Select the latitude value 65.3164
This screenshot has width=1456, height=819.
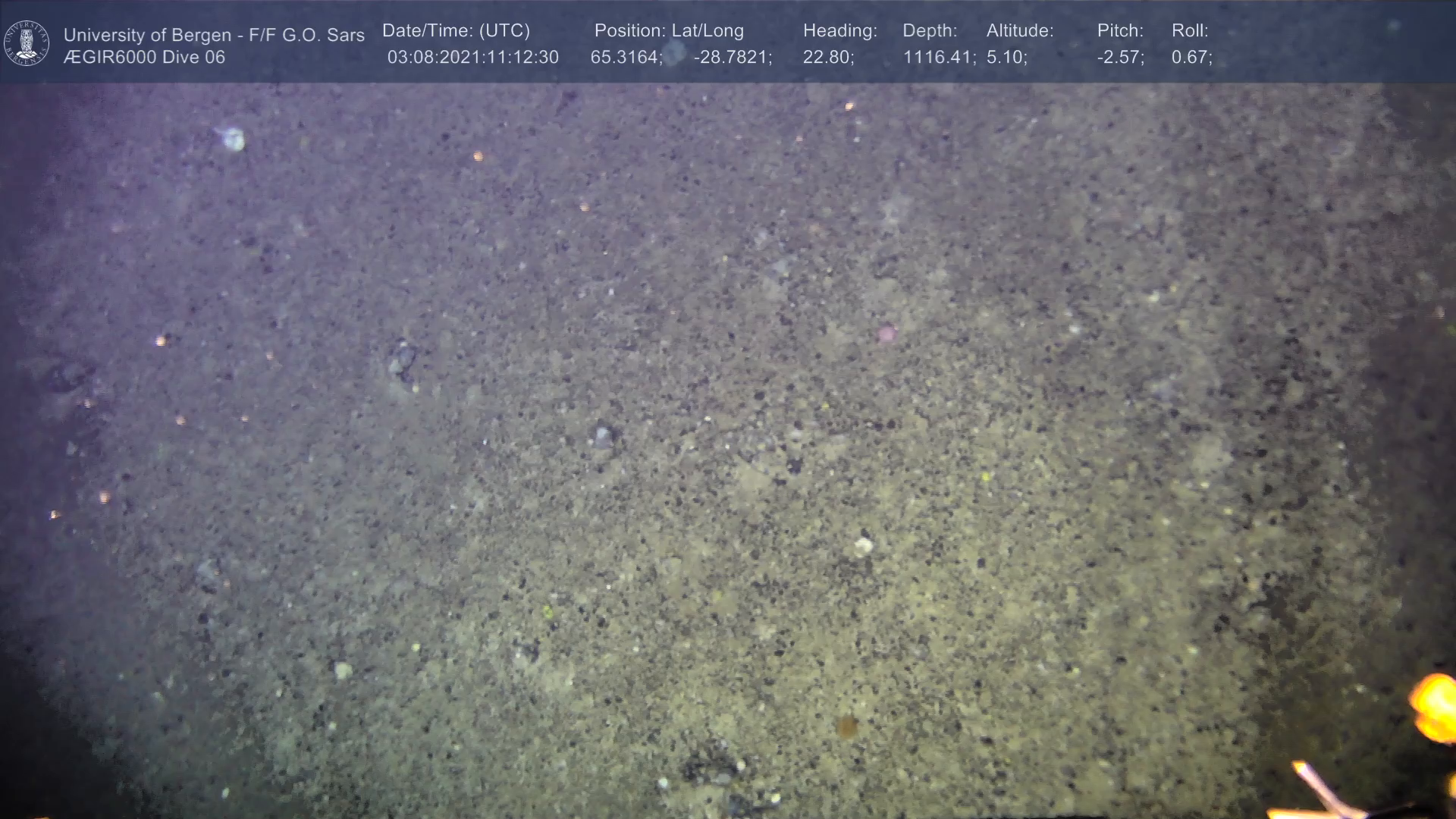point(626,58)
